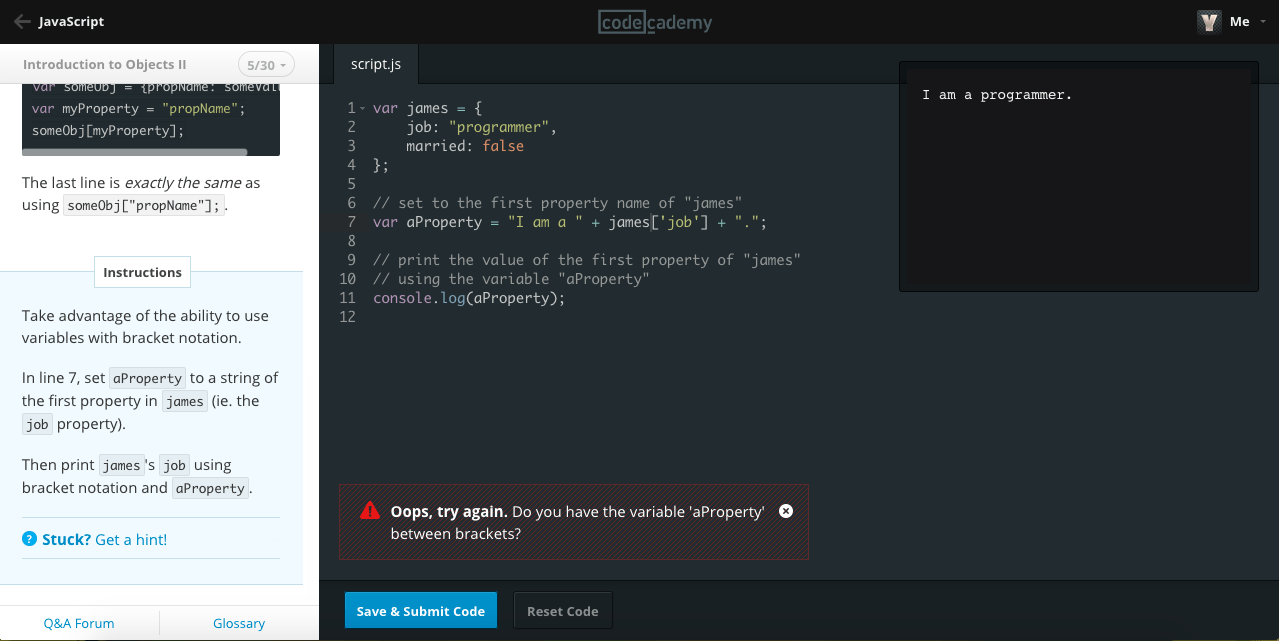
Task: Dismiss the 'Oops, try again' error message
Action: [786, 510]
